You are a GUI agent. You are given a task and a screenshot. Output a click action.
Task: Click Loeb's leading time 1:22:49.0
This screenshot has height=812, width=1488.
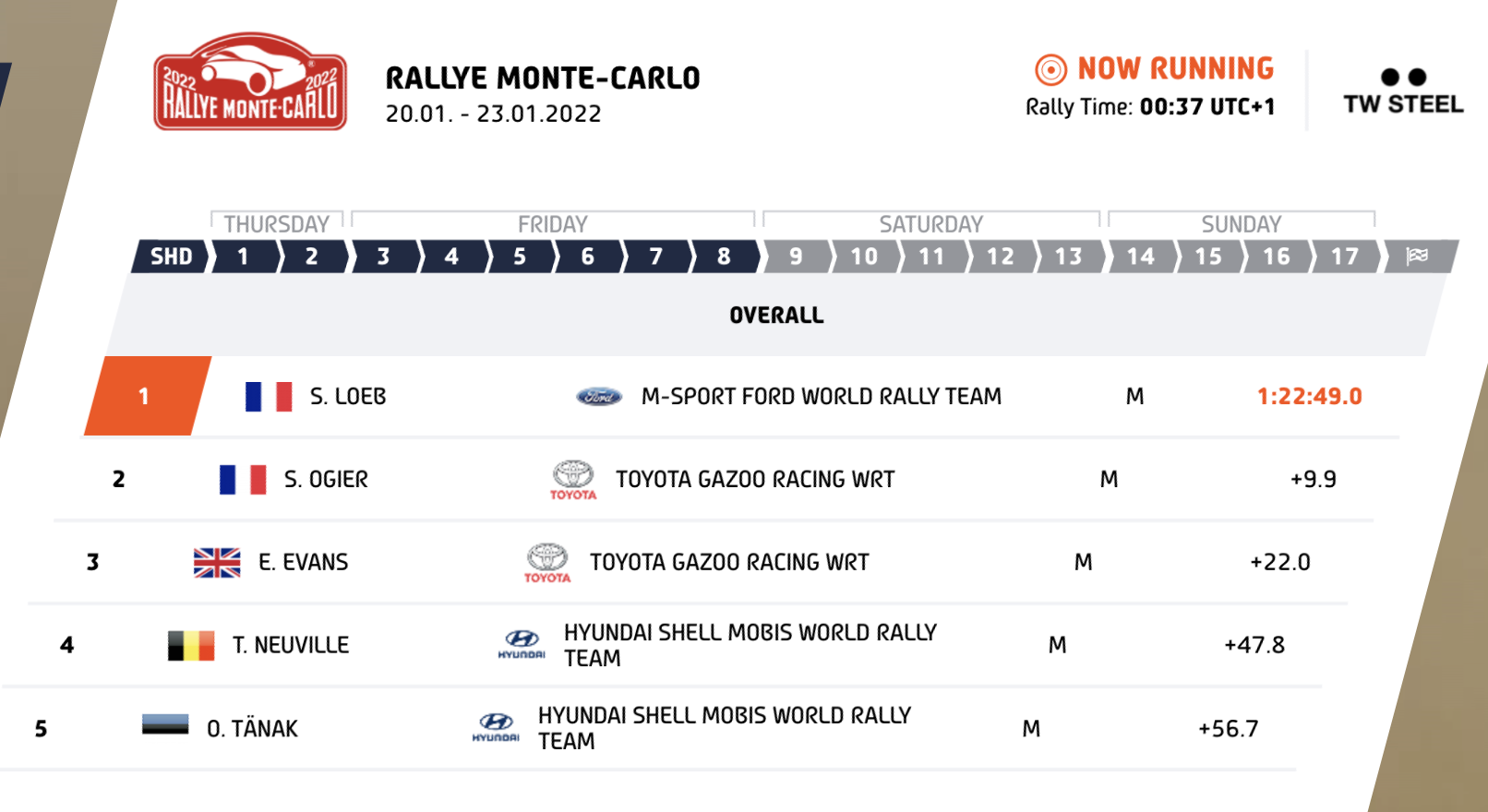[x=1309, y=397]
